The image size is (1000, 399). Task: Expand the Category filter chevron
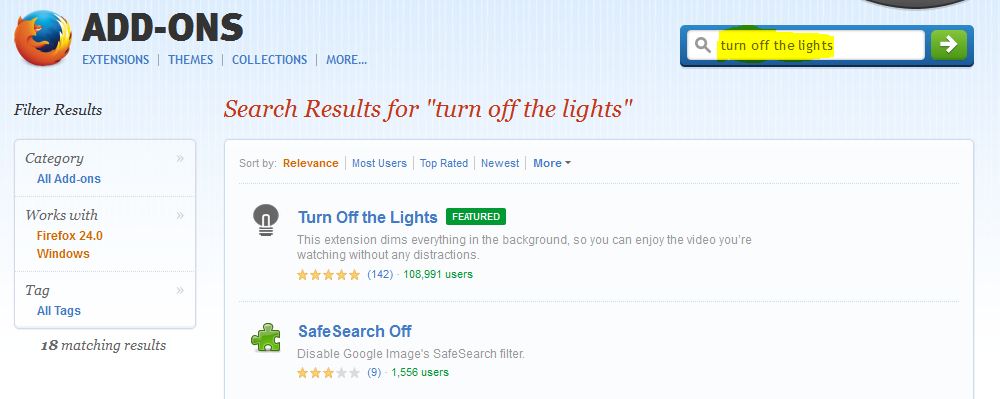(180, 158)
